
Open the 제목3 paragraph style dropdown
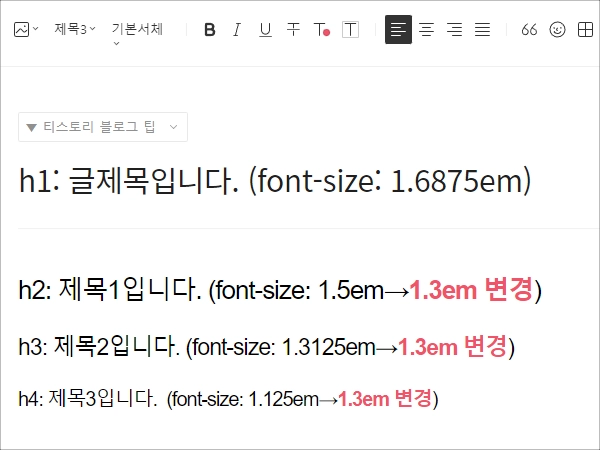(x=75, y=29)
